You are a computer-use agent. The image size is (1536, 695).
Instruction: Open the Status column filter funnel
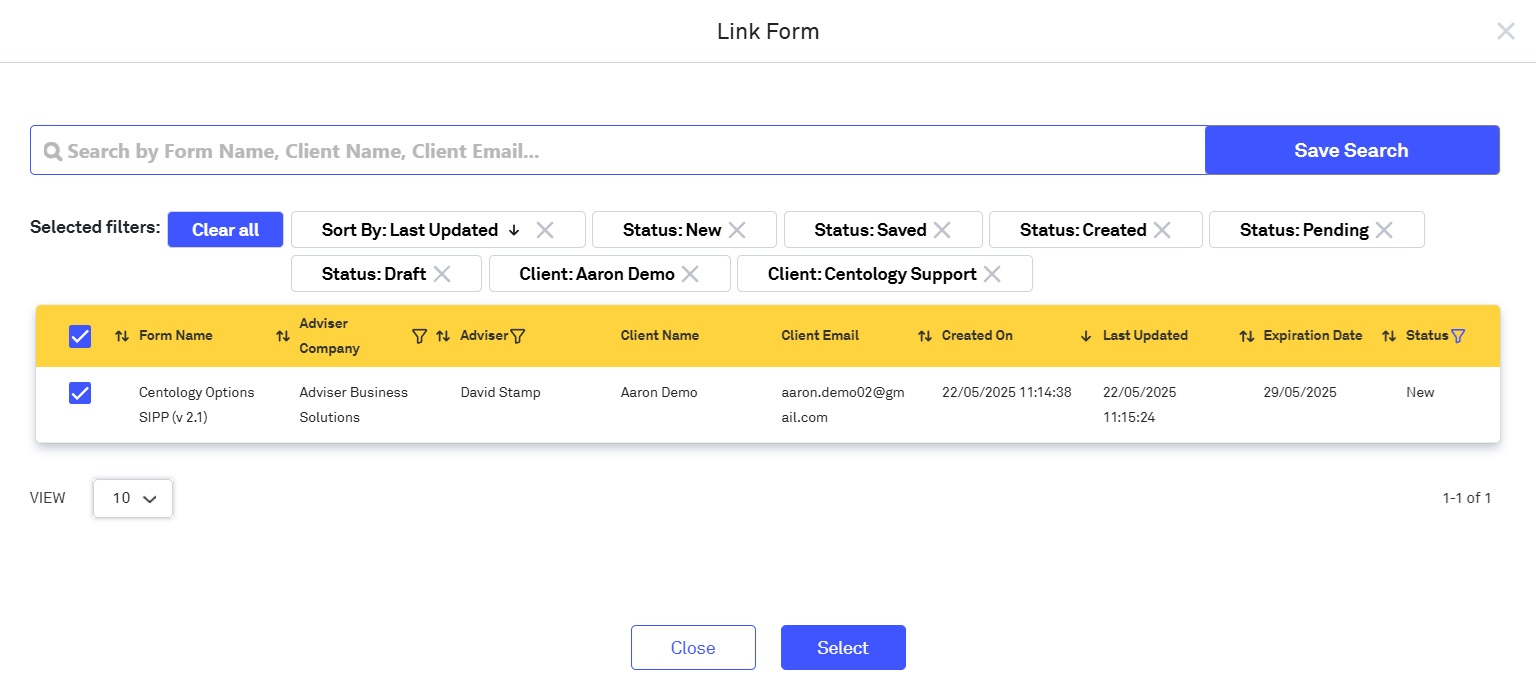coord(1458,336)
